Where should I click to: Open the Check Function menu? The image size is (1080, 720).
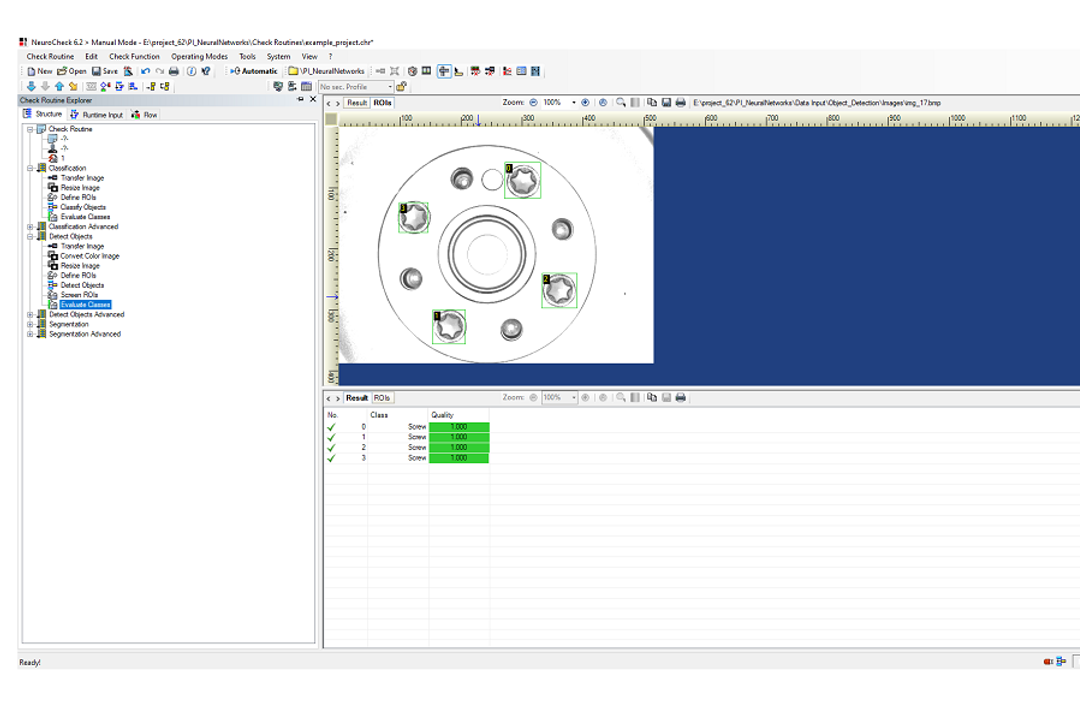(x=134, y=56)
